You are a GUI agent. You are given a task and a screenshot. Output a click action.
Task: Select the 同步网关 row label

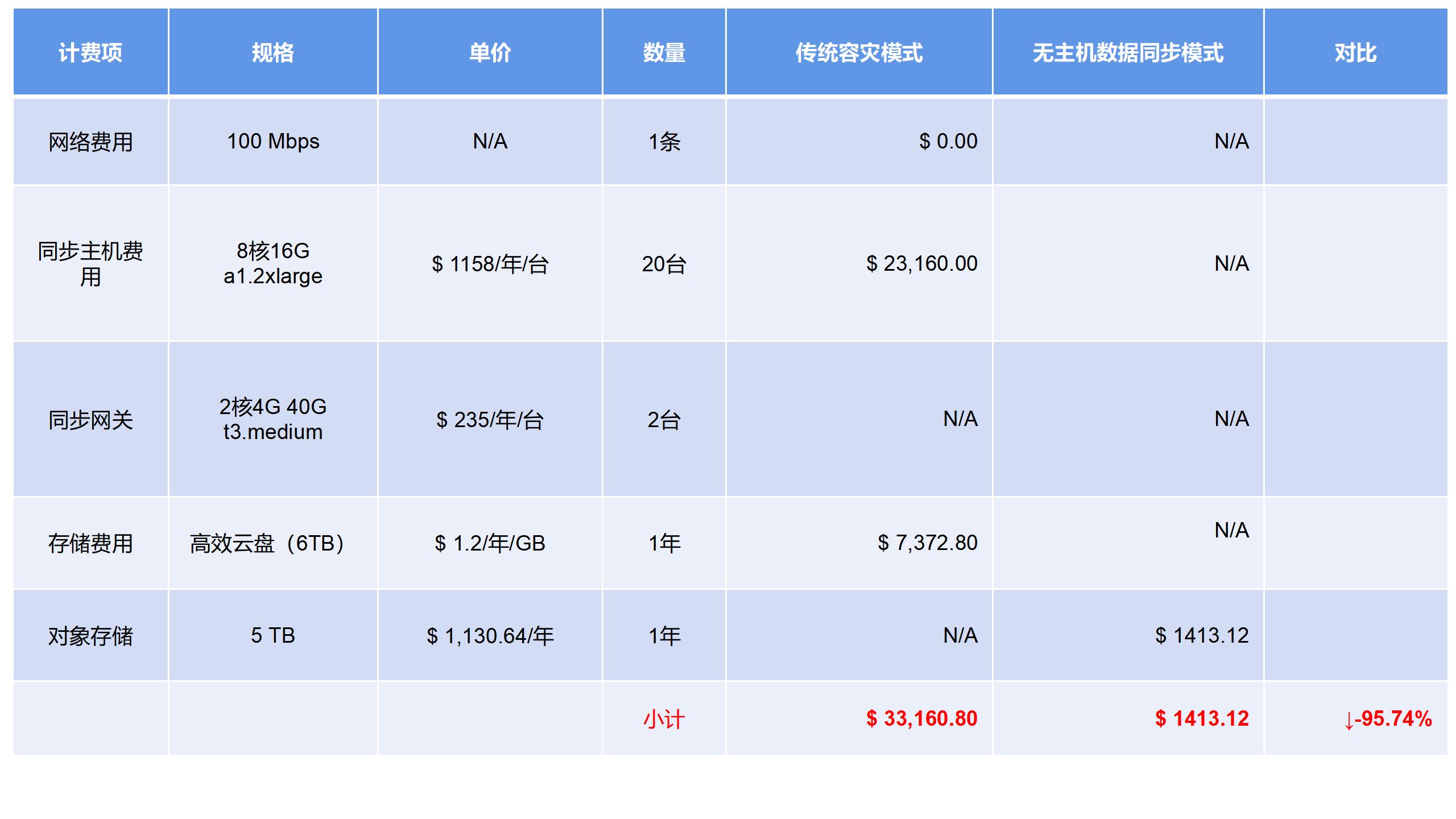[x=90, y=420]
